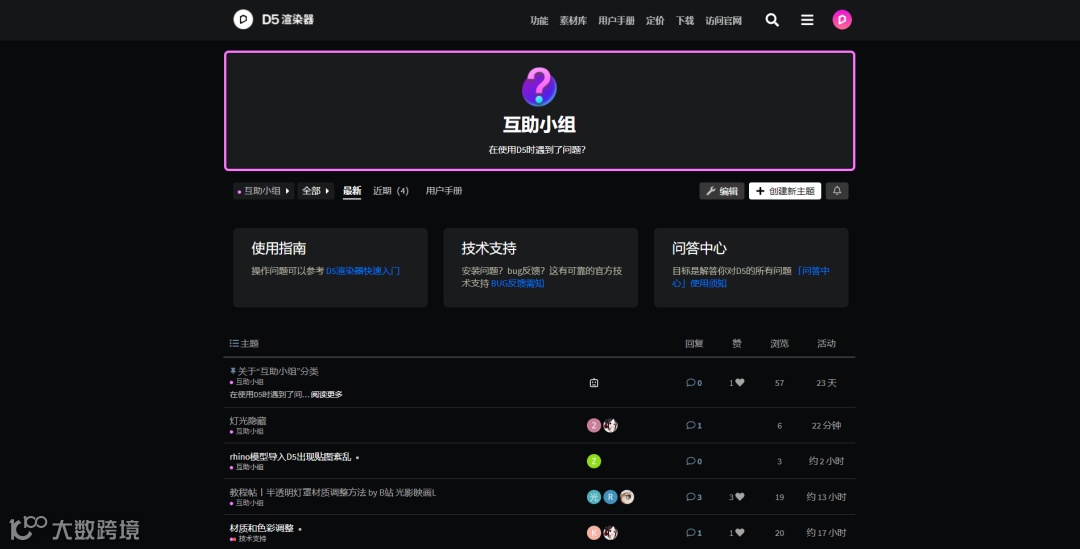The height and width of the screenshot is (549, 1080).
Task: Open 下载 in top navigation
Action: coord(685,21)
